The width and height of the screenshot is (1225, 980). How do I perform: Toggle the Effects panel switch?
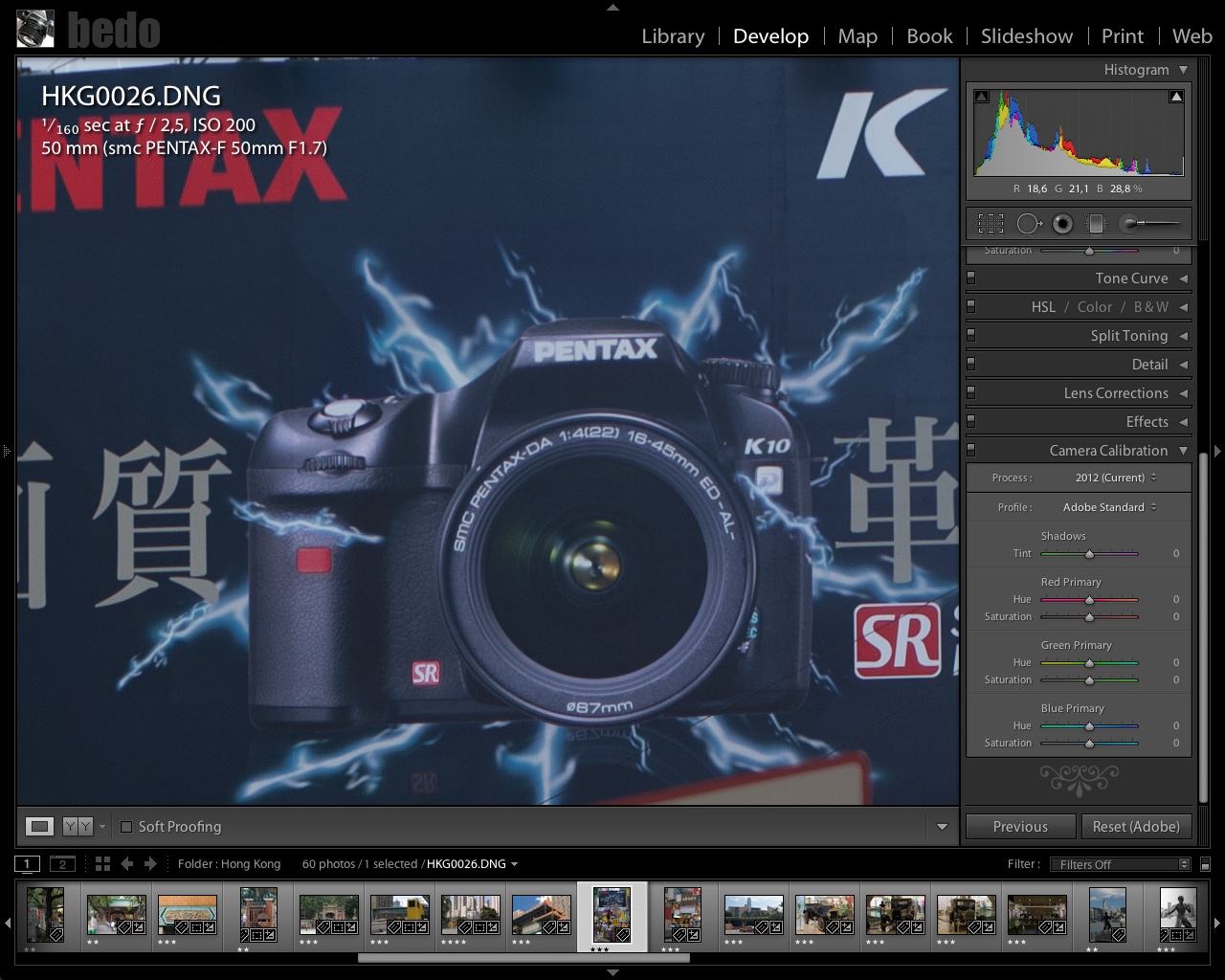970,421
